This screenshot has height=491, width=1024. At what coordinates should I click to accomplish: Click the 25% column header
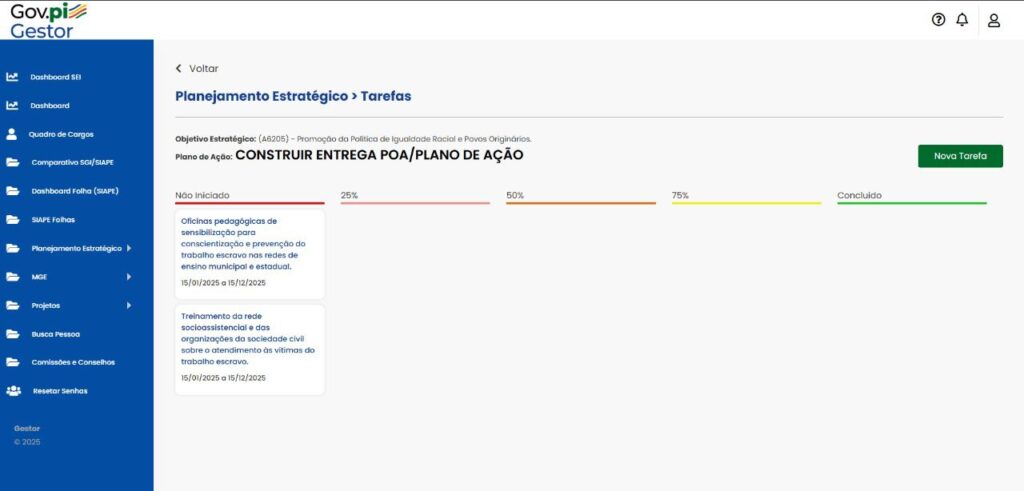tap(349, 195)
